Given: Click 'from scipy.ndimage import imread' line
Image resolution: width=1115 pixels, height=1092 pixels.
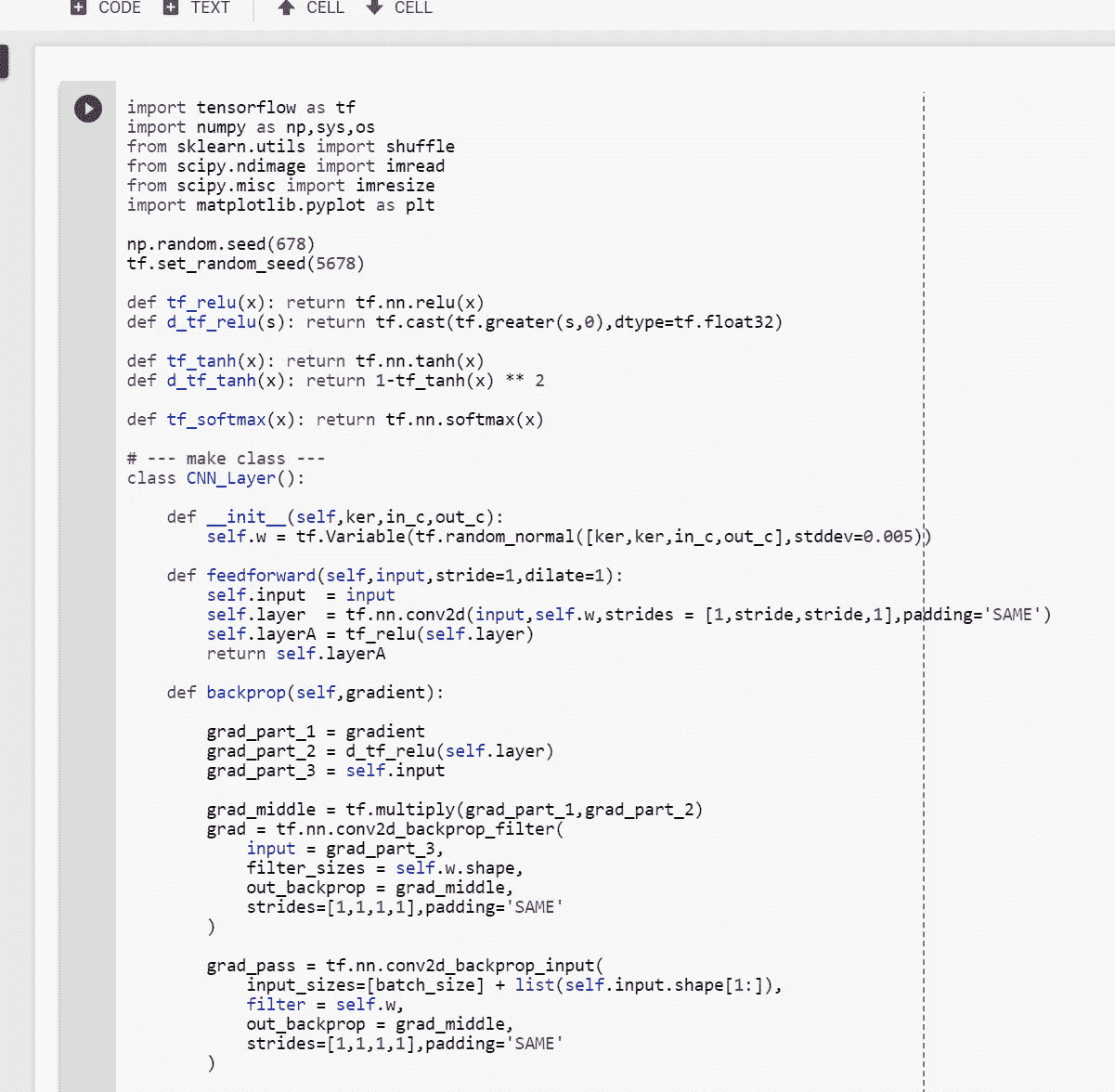Looking at the screenshot, I should click(286, 166).
